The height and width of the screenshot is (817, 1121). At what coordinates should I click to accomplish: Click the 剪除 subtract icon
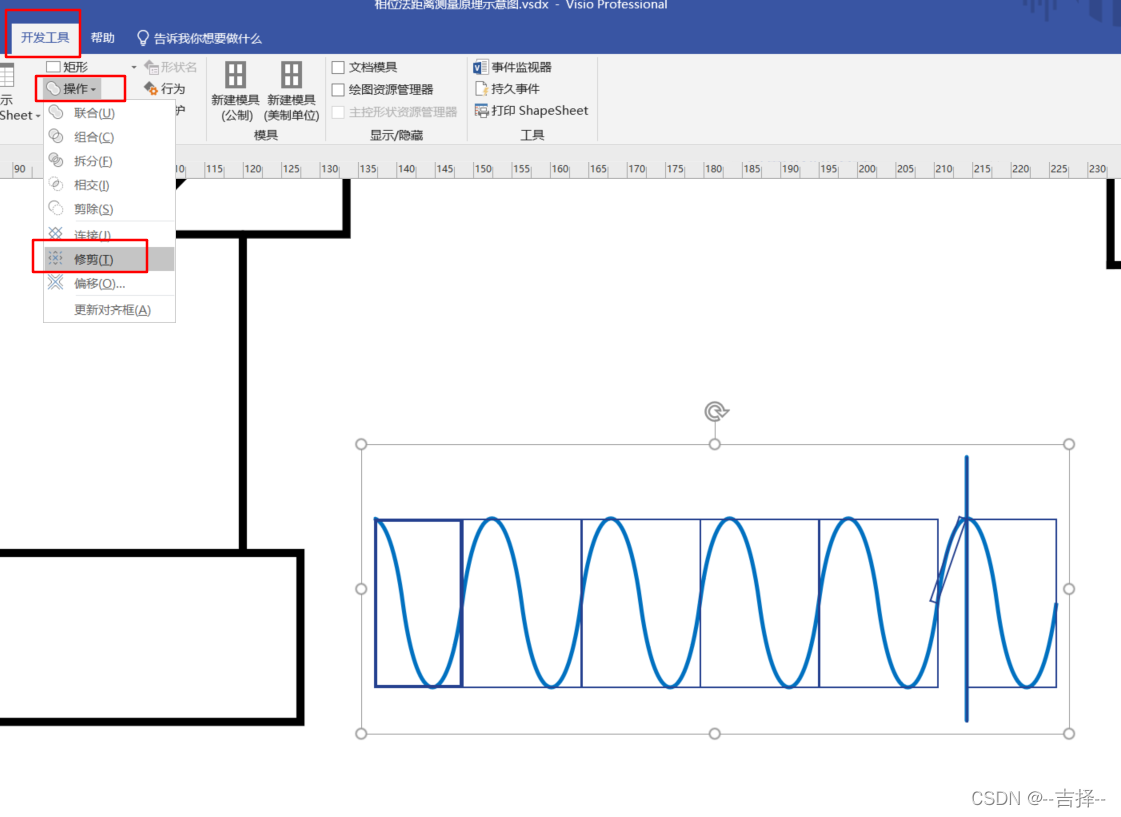point(56,208)
